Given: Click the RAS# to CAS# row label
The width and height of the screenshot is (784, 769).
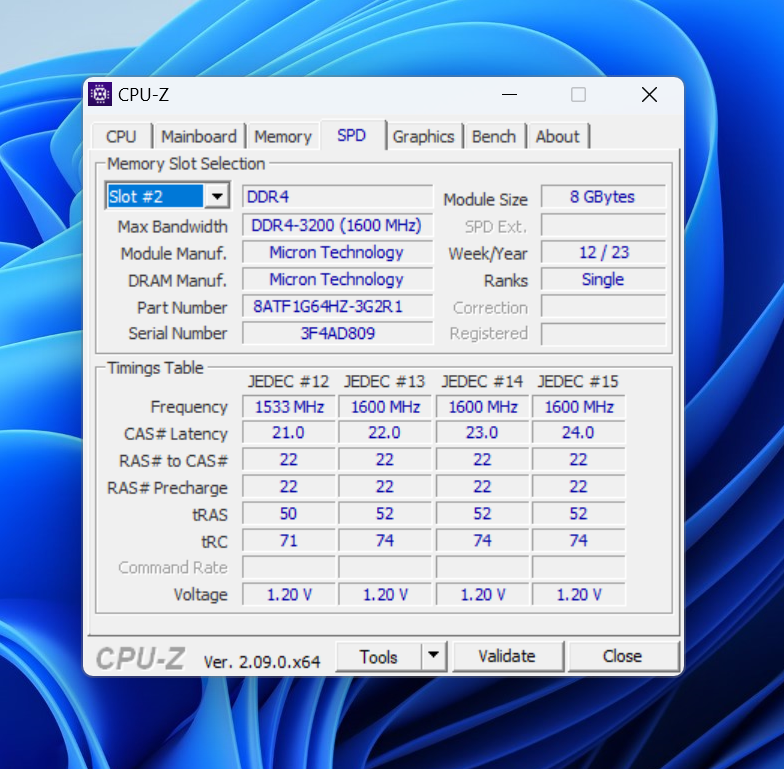Looking at the screenshot, I should point(173,460).
